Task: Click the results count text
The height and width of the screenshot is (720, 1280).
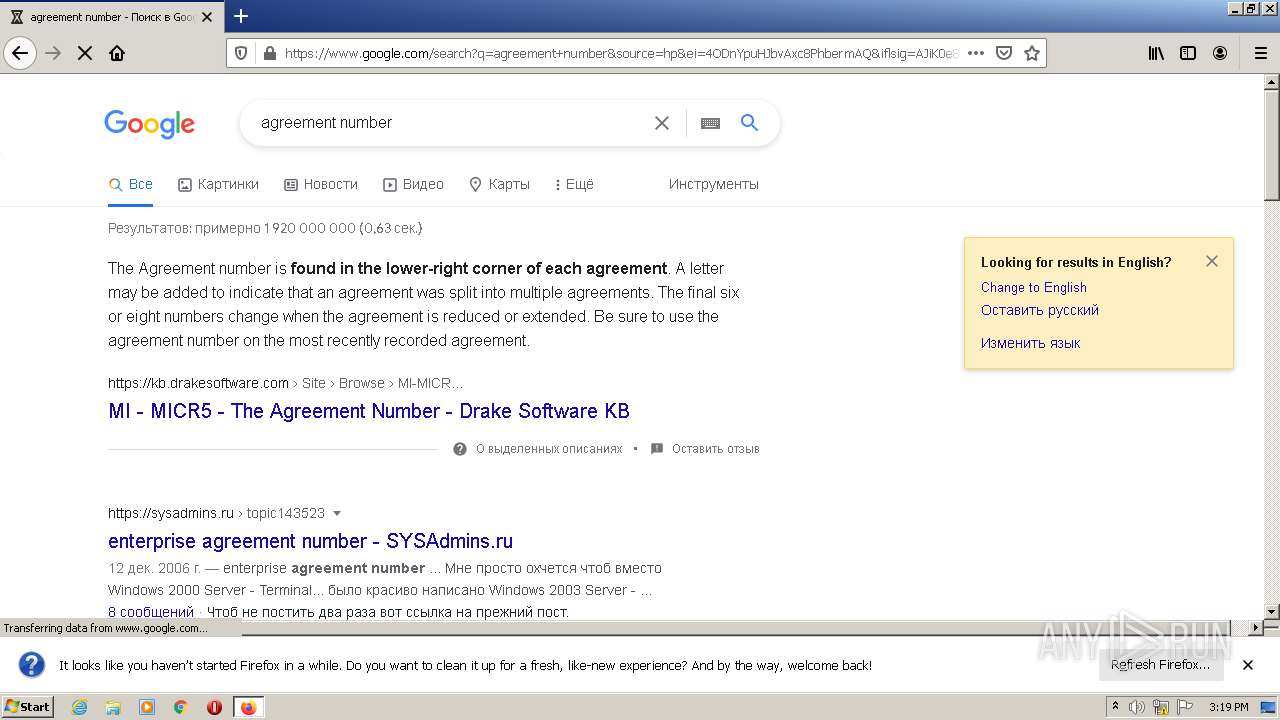Action: 265,228
